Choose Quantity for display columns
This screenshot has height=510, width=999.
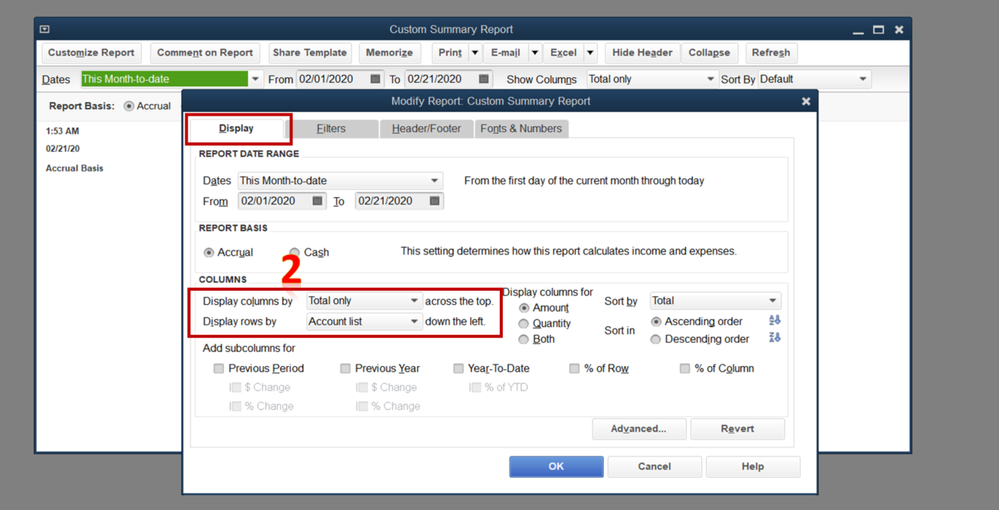524,324
